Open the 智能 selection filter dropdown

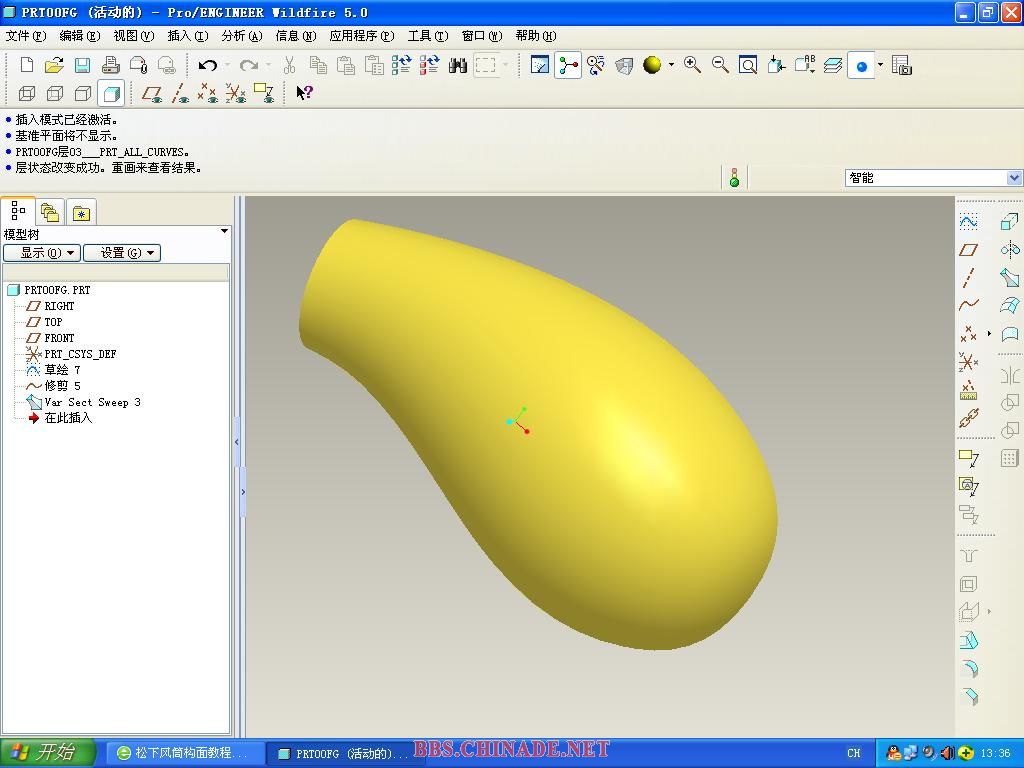point(933,178)
